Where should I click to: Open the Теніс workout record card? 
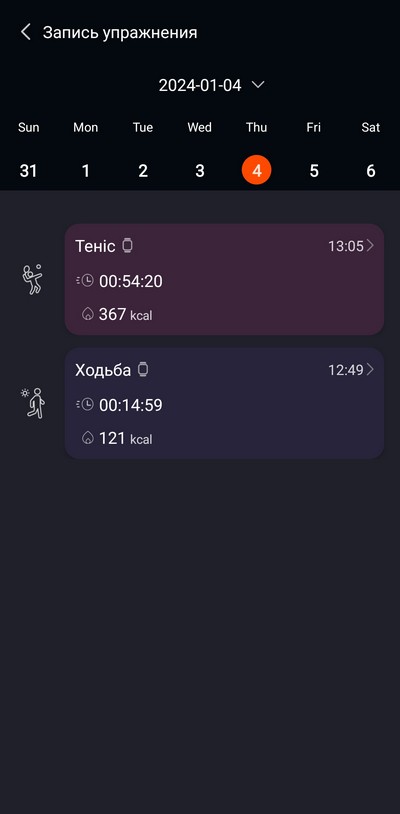(x=224, y=279)
